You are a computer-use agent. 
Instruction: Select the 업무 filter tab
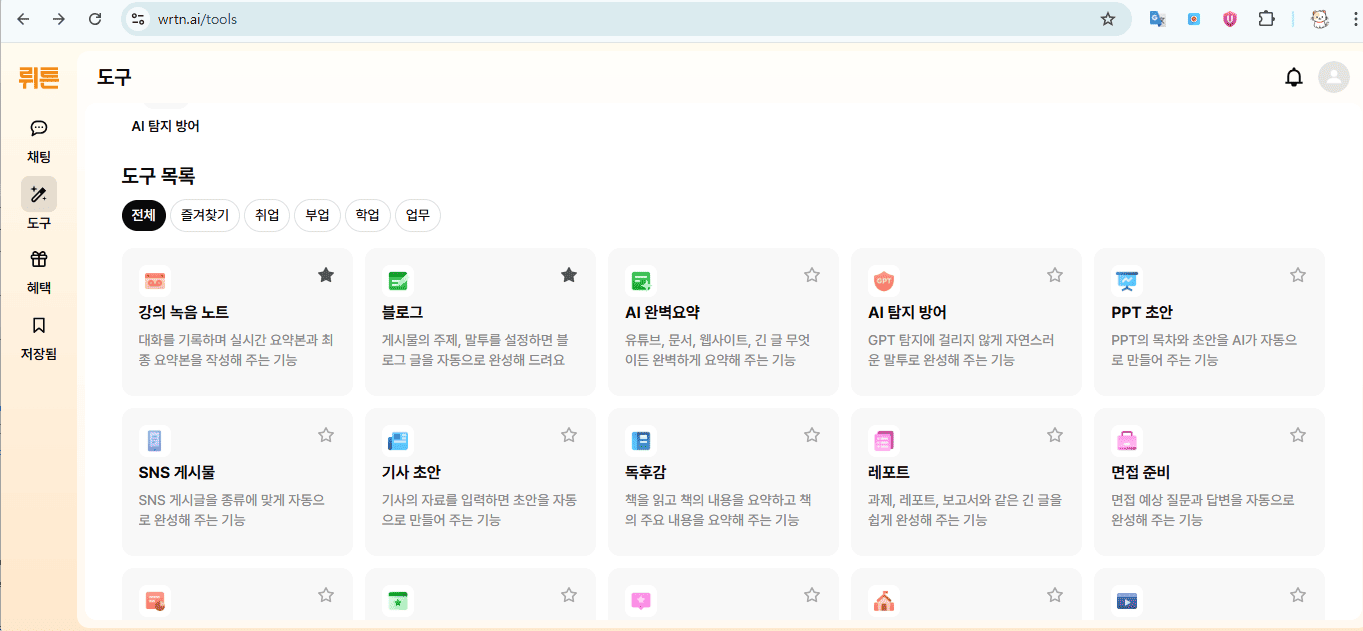tap(418, 215)
